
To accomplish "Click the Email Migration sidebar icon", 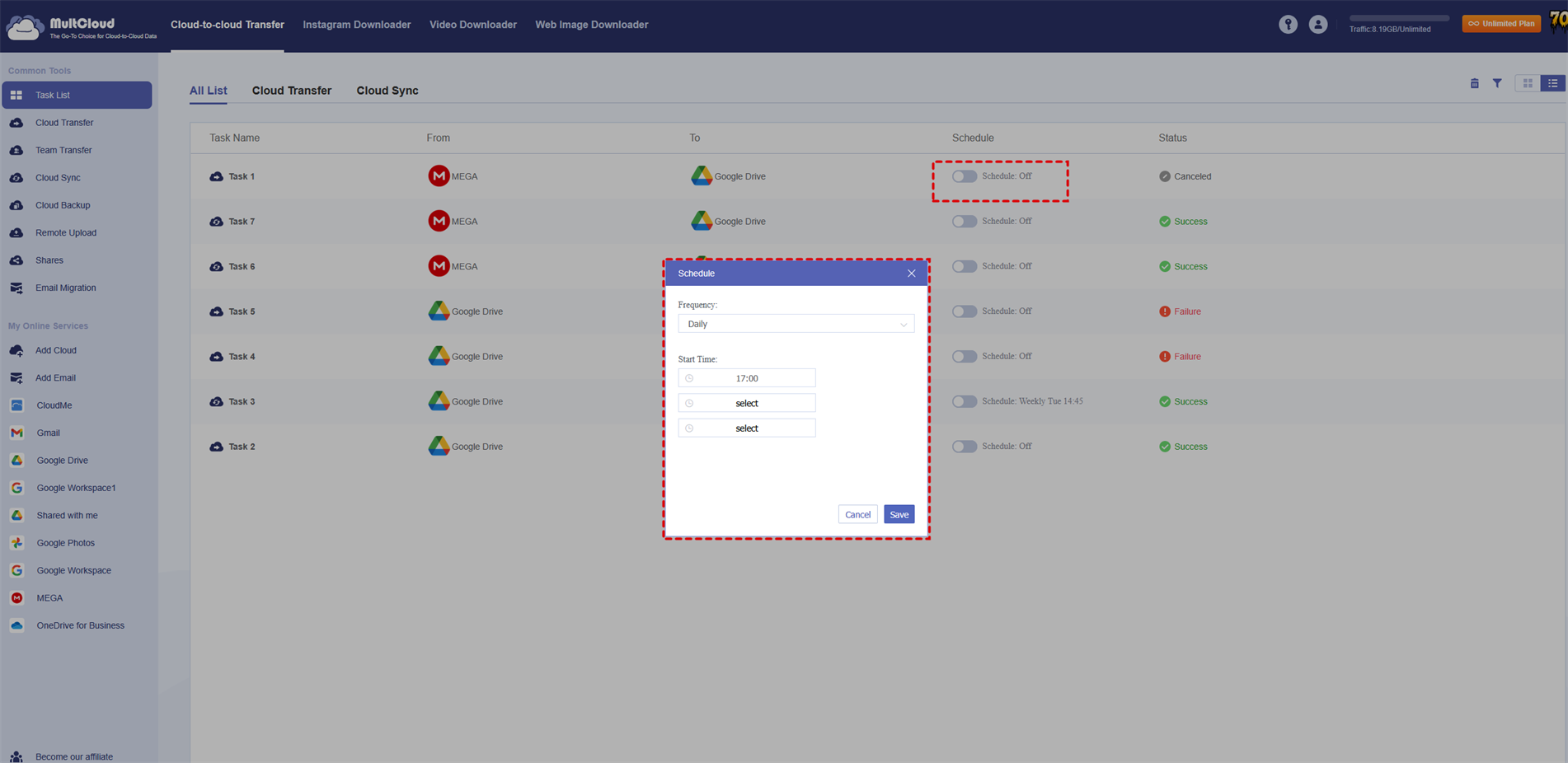I will 16,288.
